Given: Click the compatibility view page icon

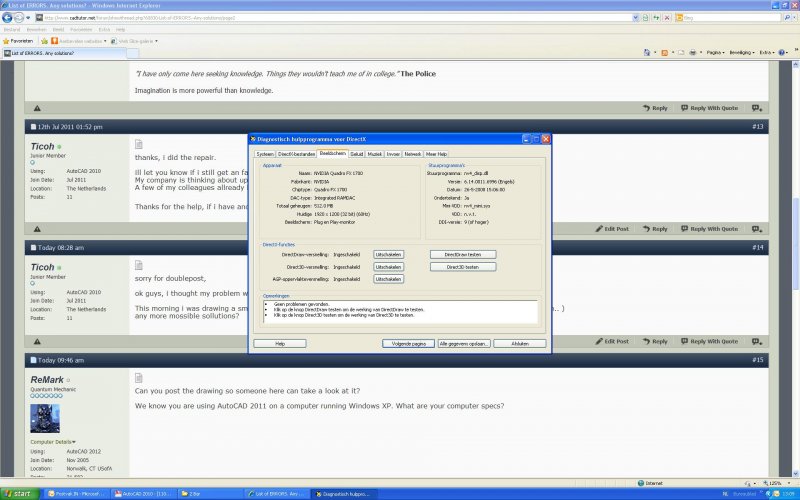Looking at the screenshot, I should 645,17.
